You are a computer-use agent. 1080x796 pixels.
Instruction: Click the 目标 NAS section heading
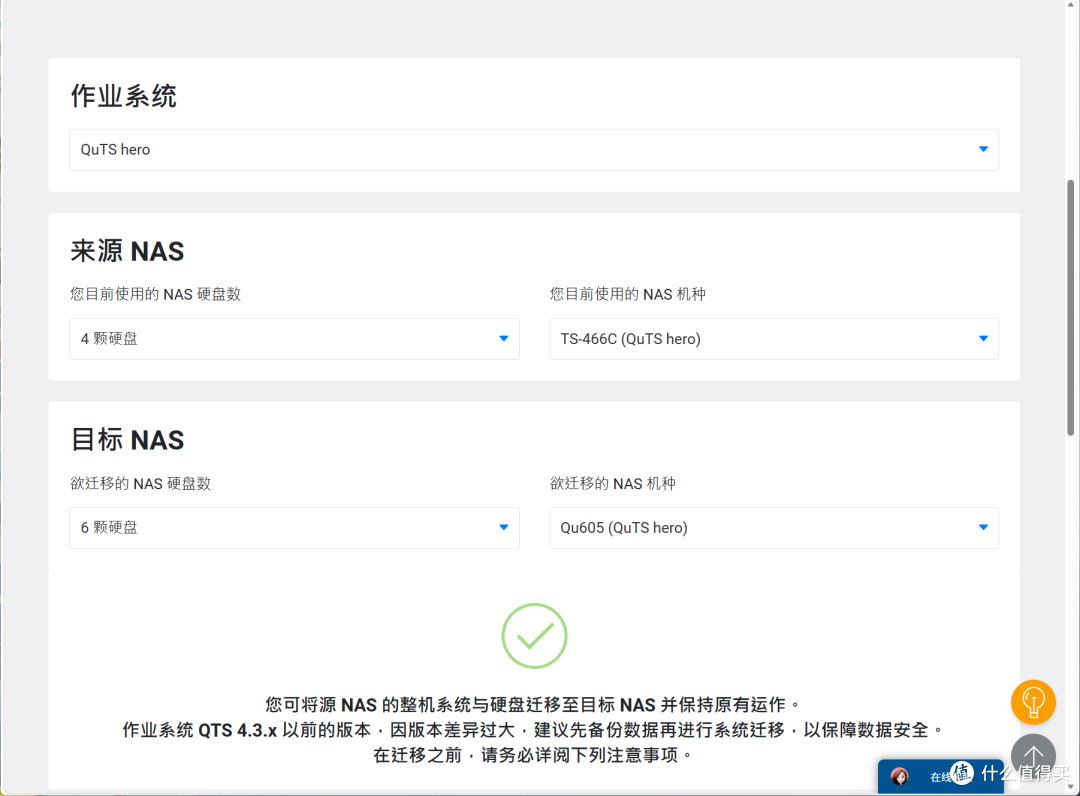(x=127, y=439)
